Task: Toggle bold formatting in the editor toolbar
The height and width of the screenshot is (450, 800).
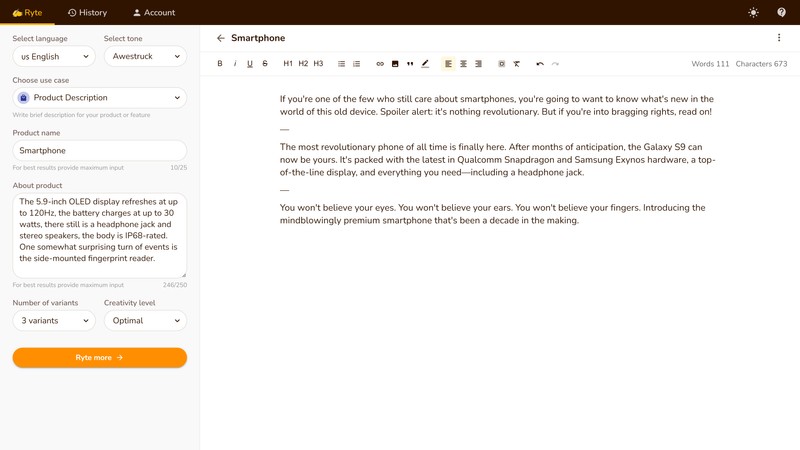Action: coord(220,64)
